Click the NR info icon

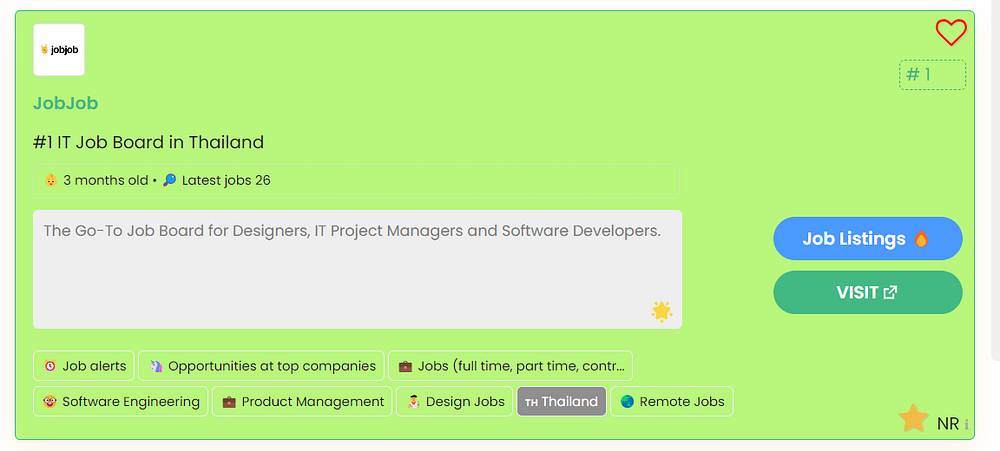pos(967,425)
